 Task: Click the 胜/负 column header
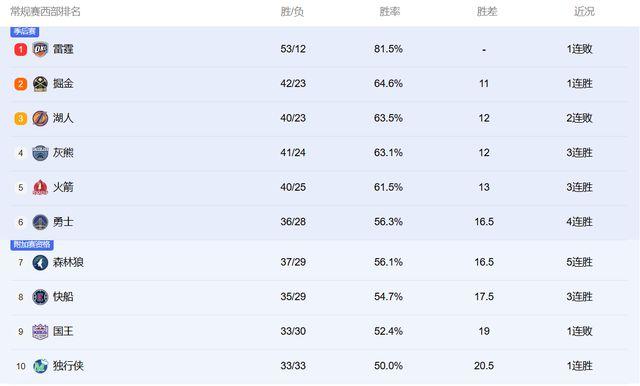[x=292, y=11]
